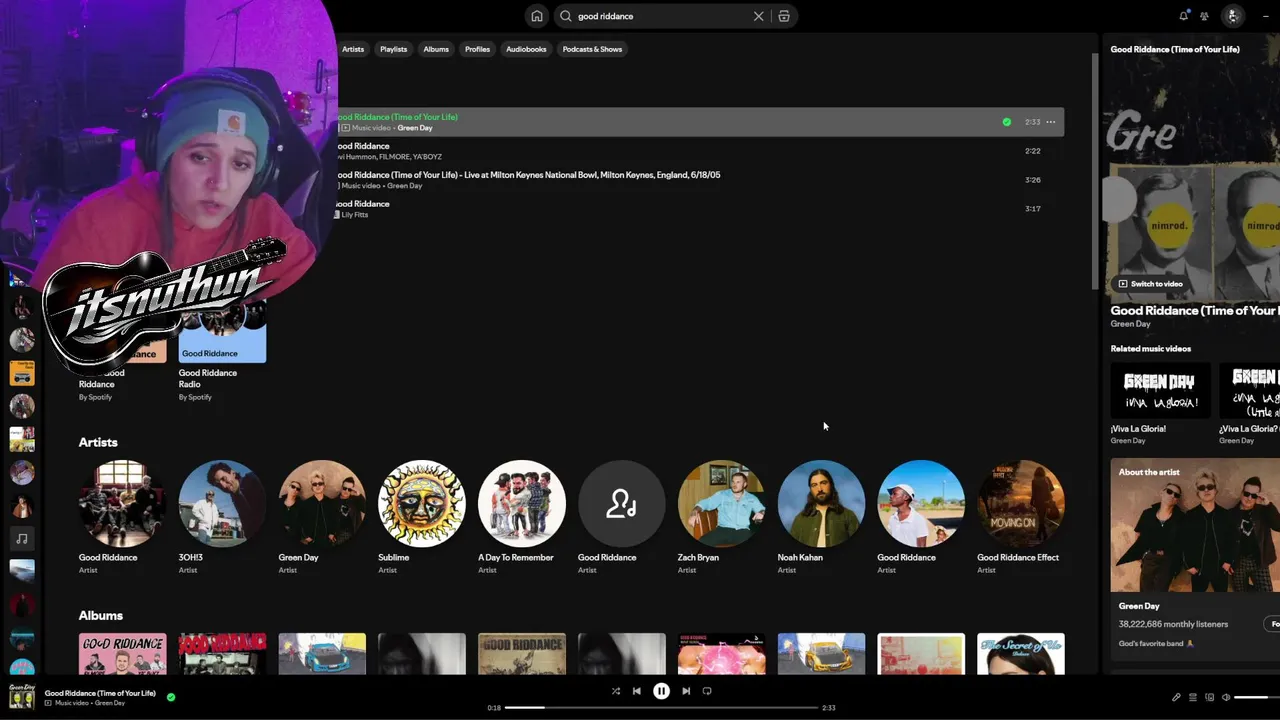Filter results by the Playlists tab
Screen dimensions: 1280x720
tap(394, 49)
